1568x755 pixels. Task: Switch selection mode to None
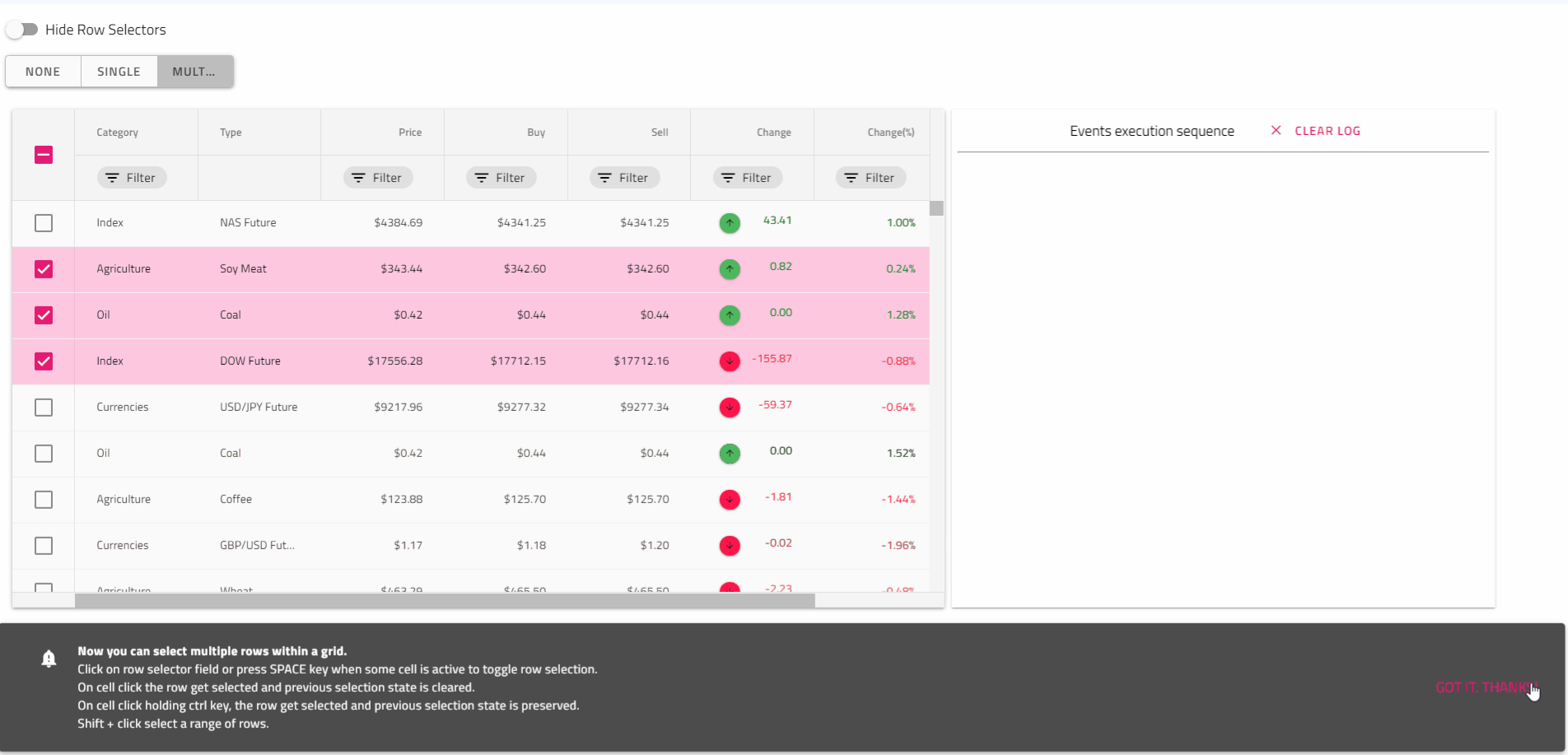point(43,72)
